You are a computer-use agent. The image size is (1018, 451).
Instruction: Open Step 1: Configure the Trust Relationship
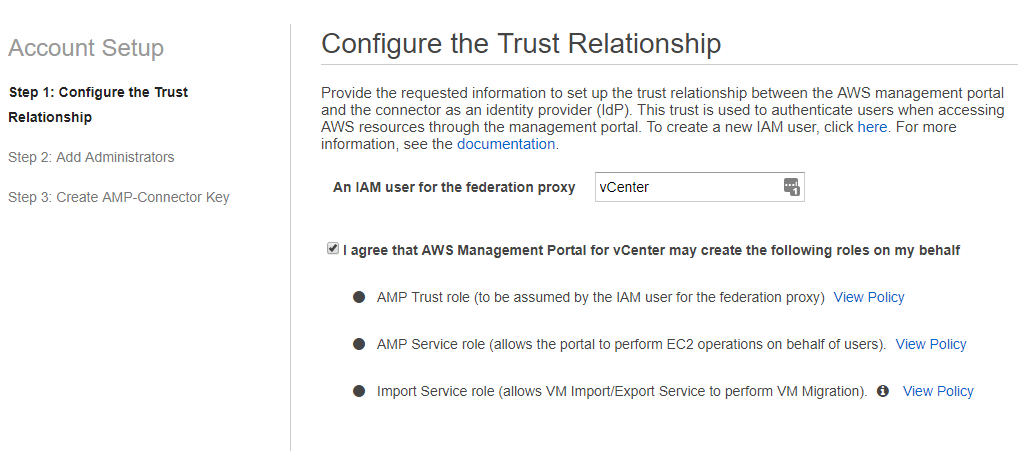tap(98, 105)
